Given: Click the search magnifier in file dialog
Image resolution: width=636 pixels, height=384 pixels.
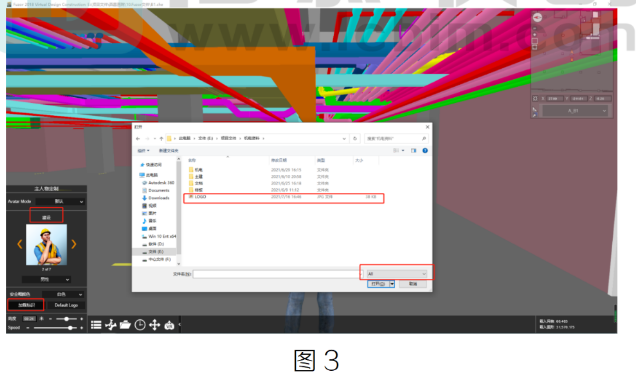Looking at the screenshot, I should pos(424,139).
